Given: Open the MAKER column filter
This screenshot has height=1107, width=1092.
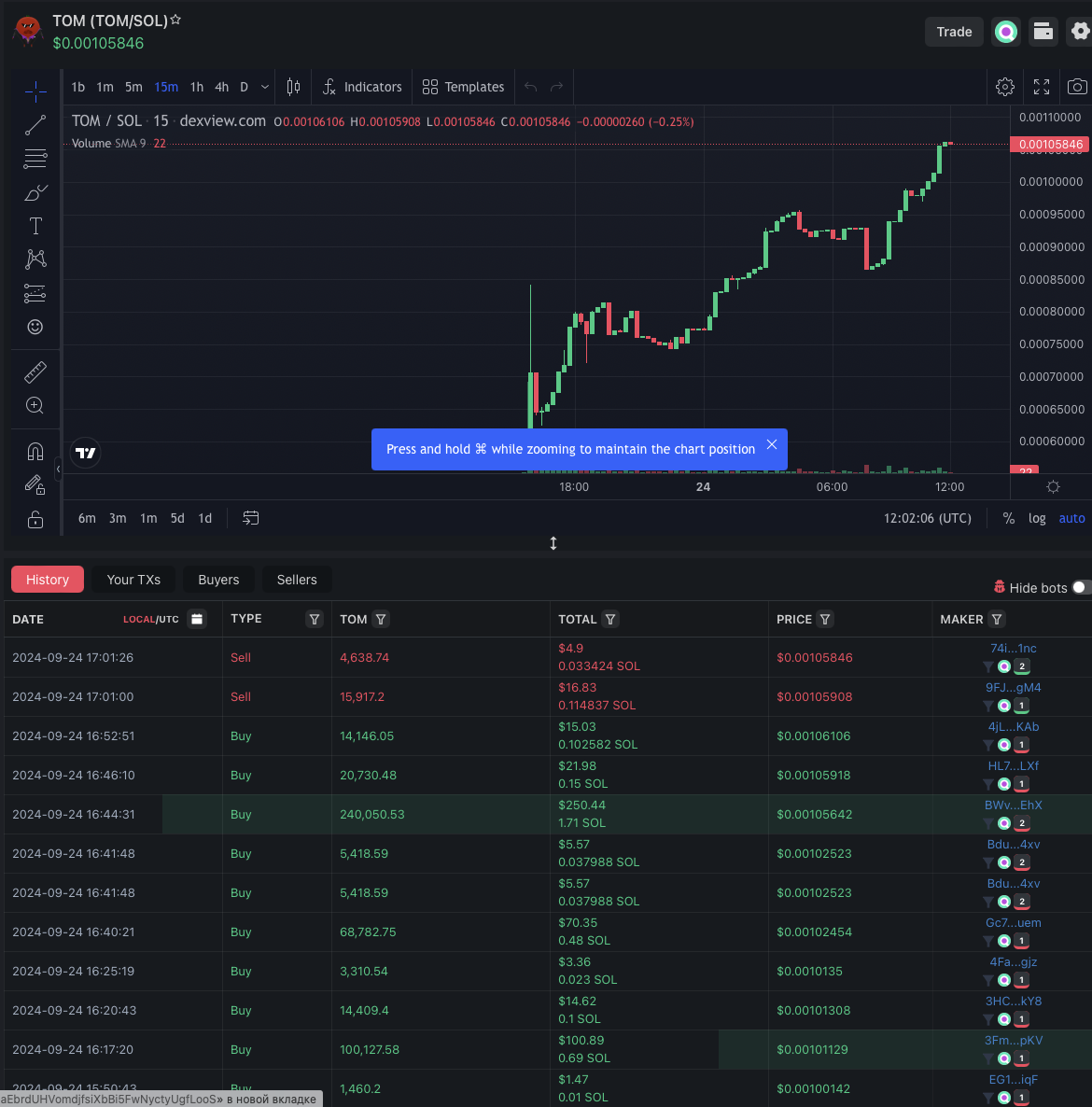Looking at the screenshot, I should 996,619.
